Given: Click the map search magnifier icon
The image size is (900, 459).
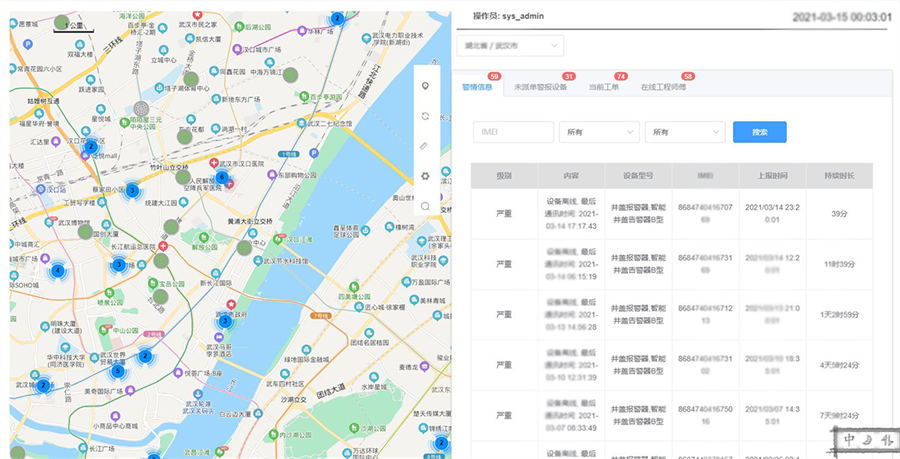Looking at the screenshot, I should 426,206.
